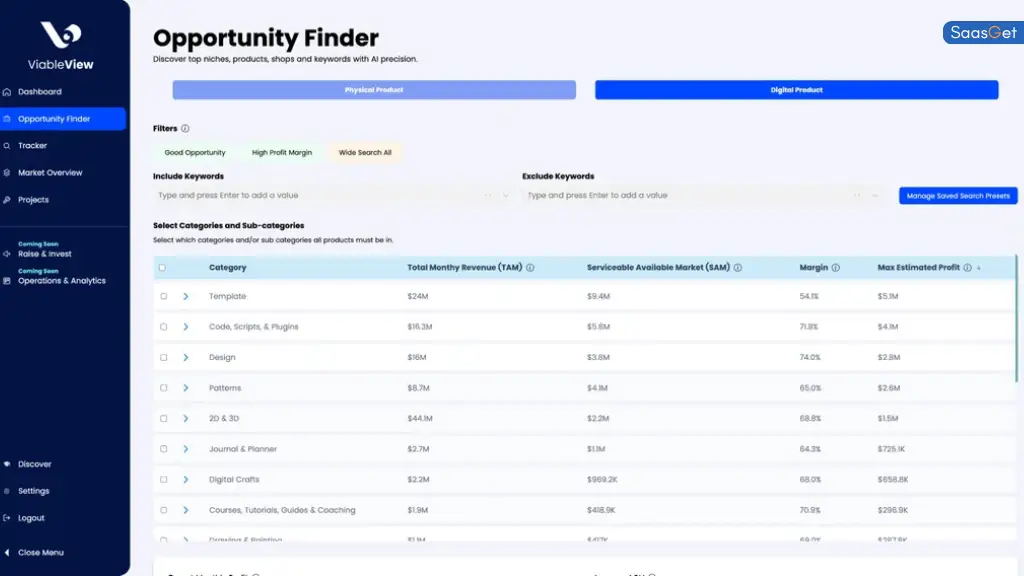Open the Include Keywords dropdown arrow
This screenshot has height=576, width=1024.
coord(505,196)
